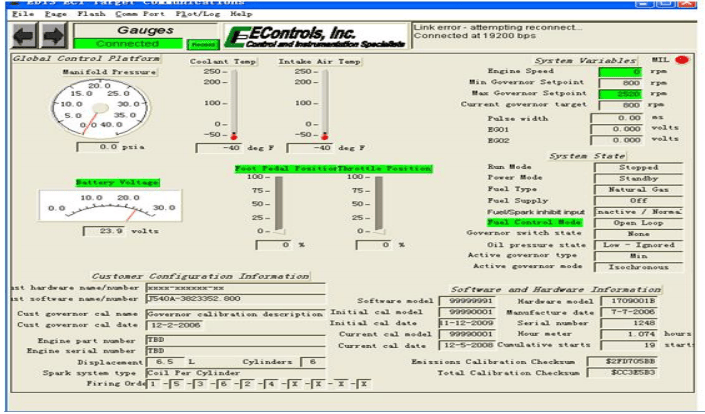The width and height of the screenshot is (705, 414).
Task: Click the Emissions Calibration Checksum field
Action: [623, 361]
